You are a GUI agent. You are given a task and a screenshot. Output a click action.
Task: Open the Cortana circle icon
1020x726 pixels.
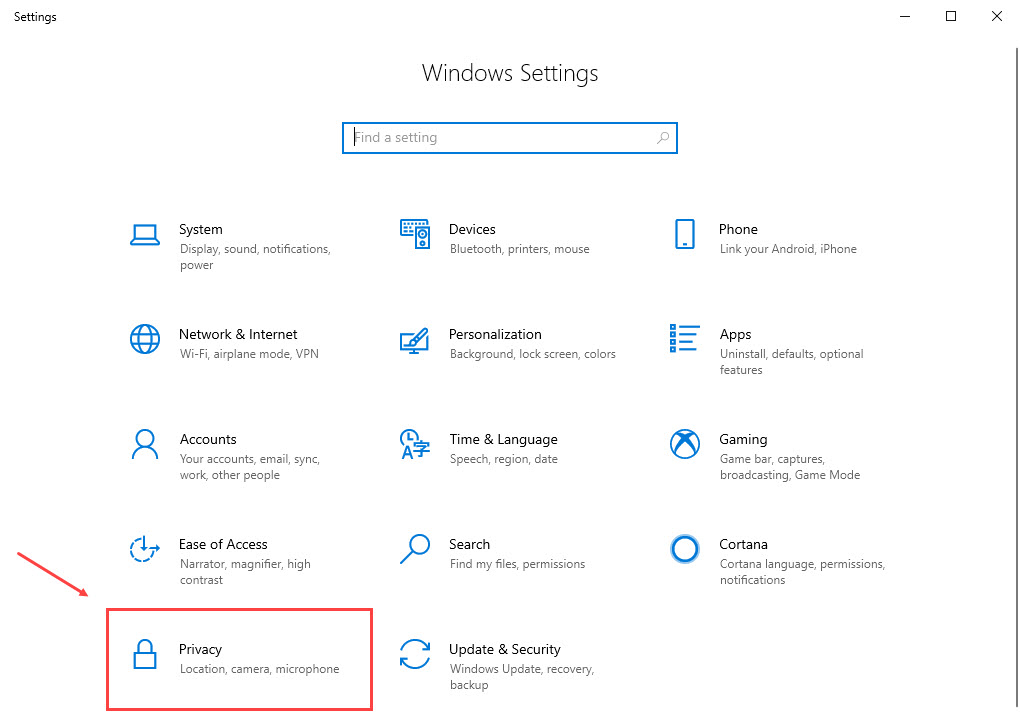pos(684,549)
